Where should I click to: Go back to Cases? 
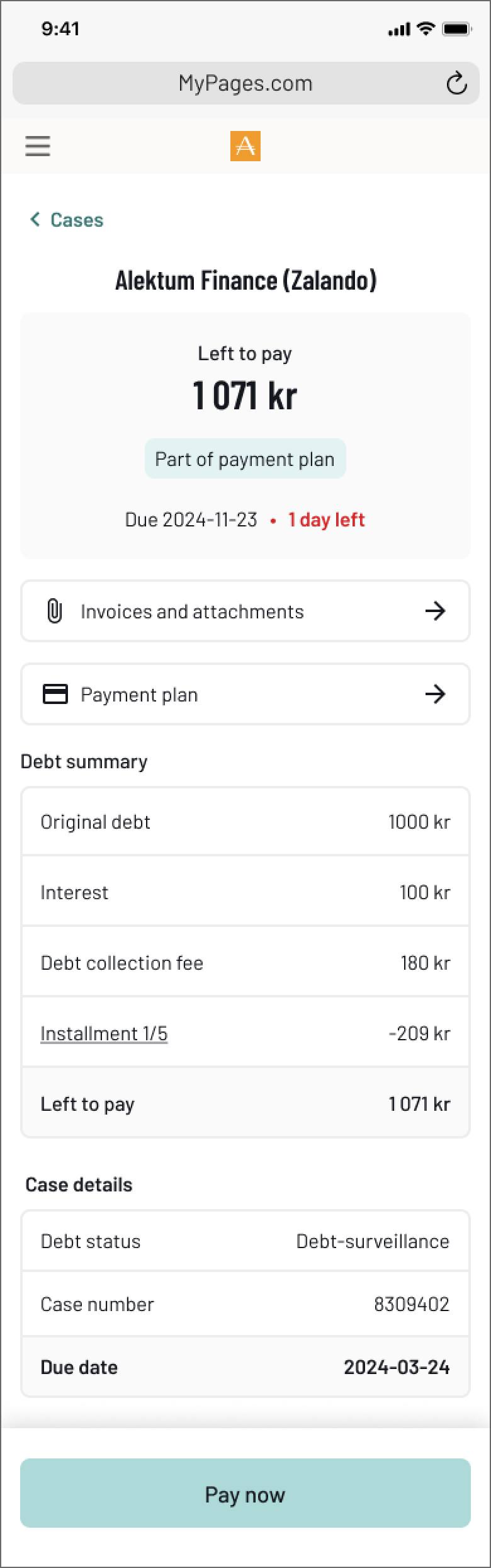(x=76, y=220)
